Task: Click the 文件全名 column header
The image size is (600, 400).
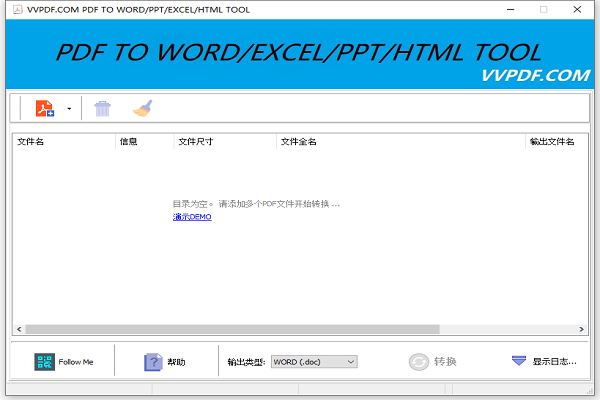Action: tap(401, 142)
